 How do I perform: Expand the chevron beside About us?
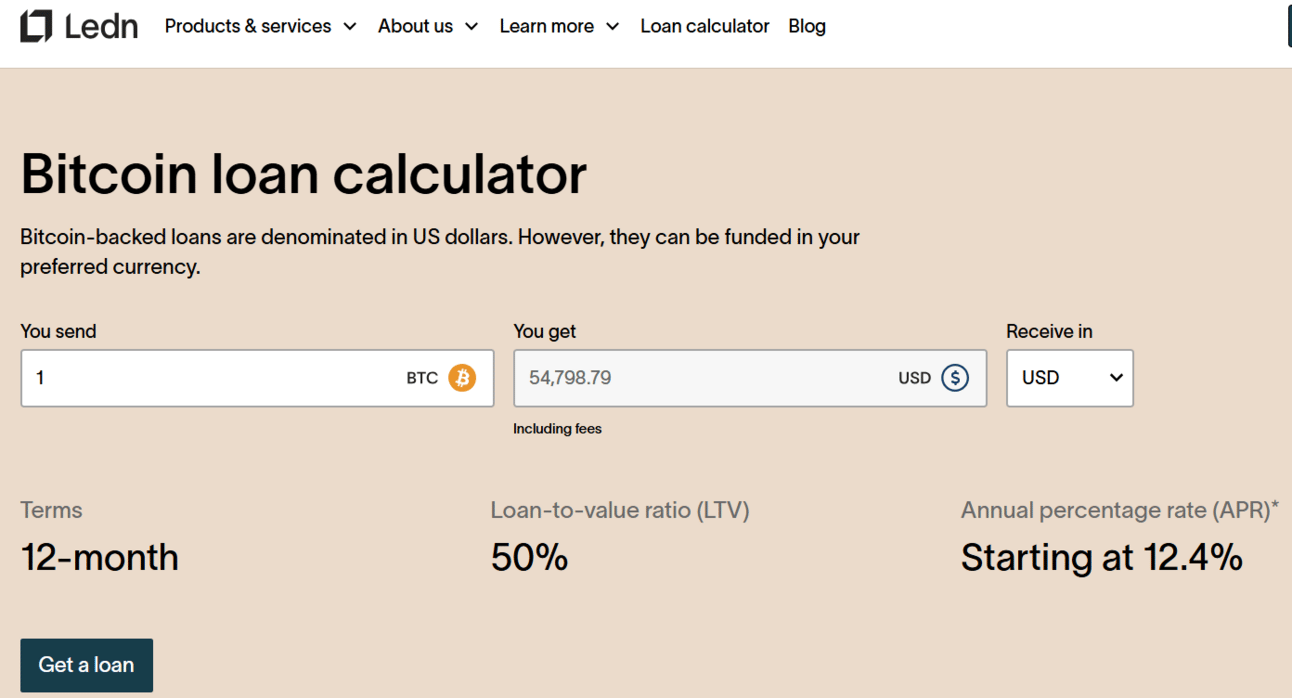click(471, 27)
